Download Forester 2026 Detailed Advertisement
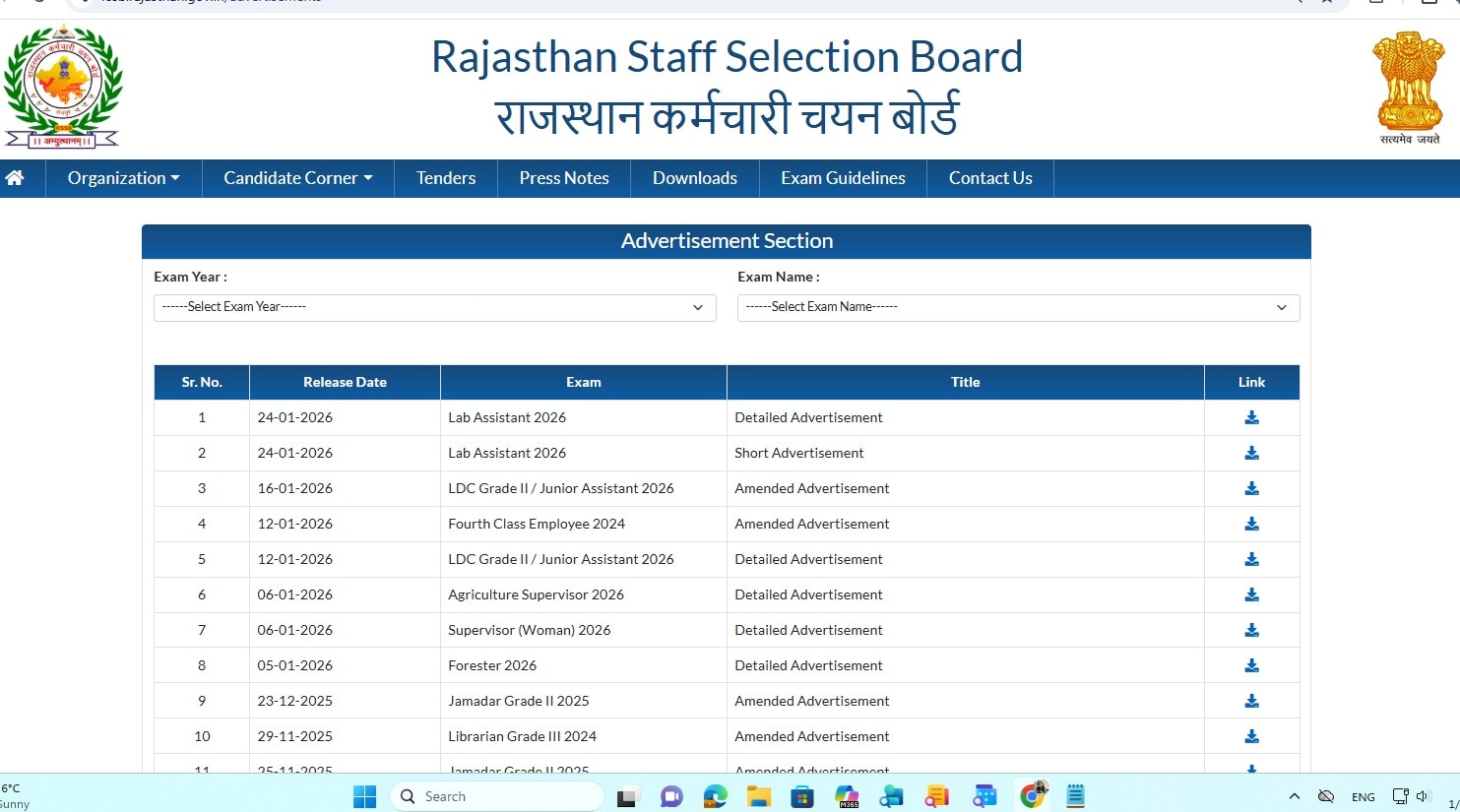 1251,665
